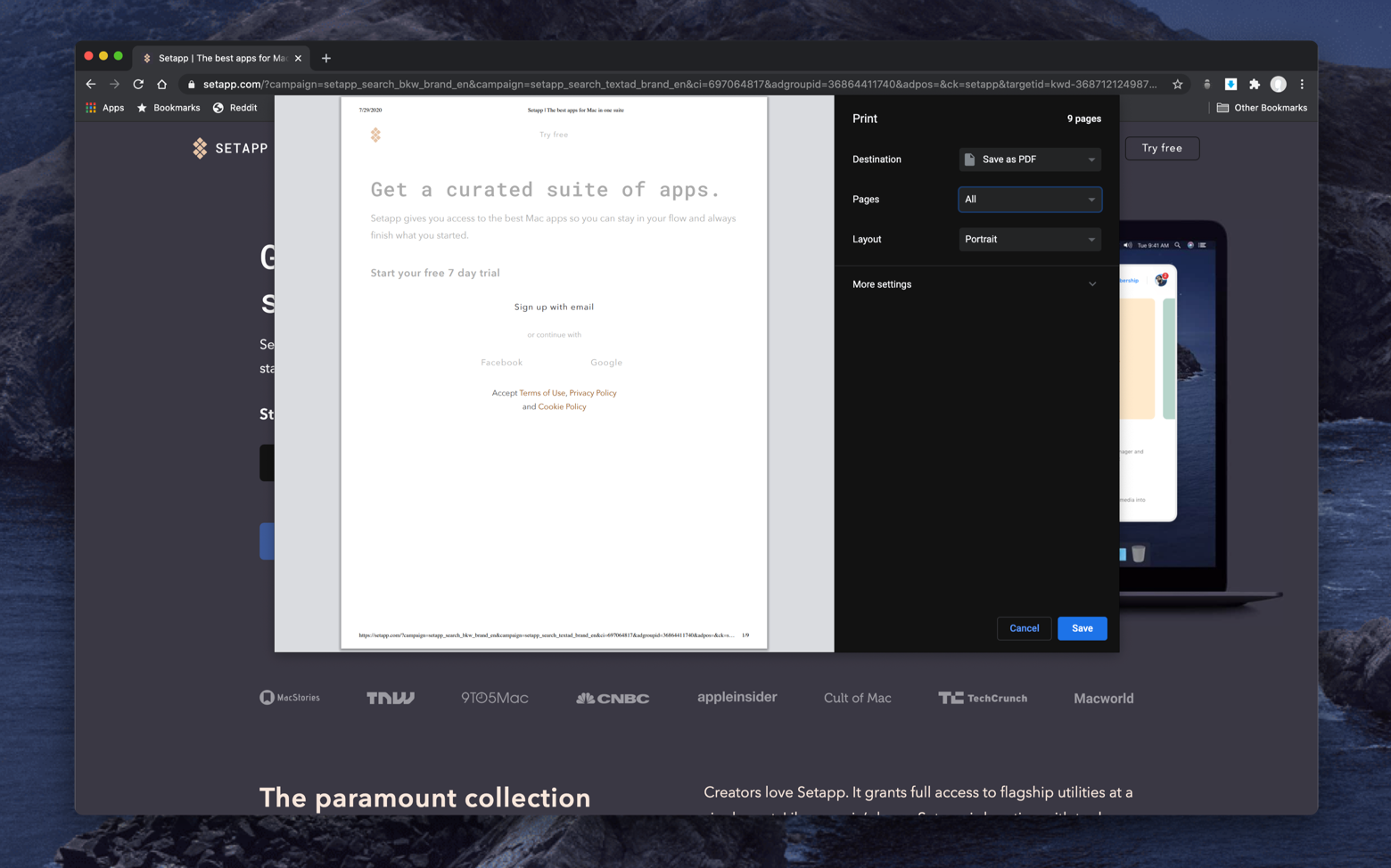Click the TNW logo
The width and height of the screenshot is (1391, 868).
(x=391, y=698)
